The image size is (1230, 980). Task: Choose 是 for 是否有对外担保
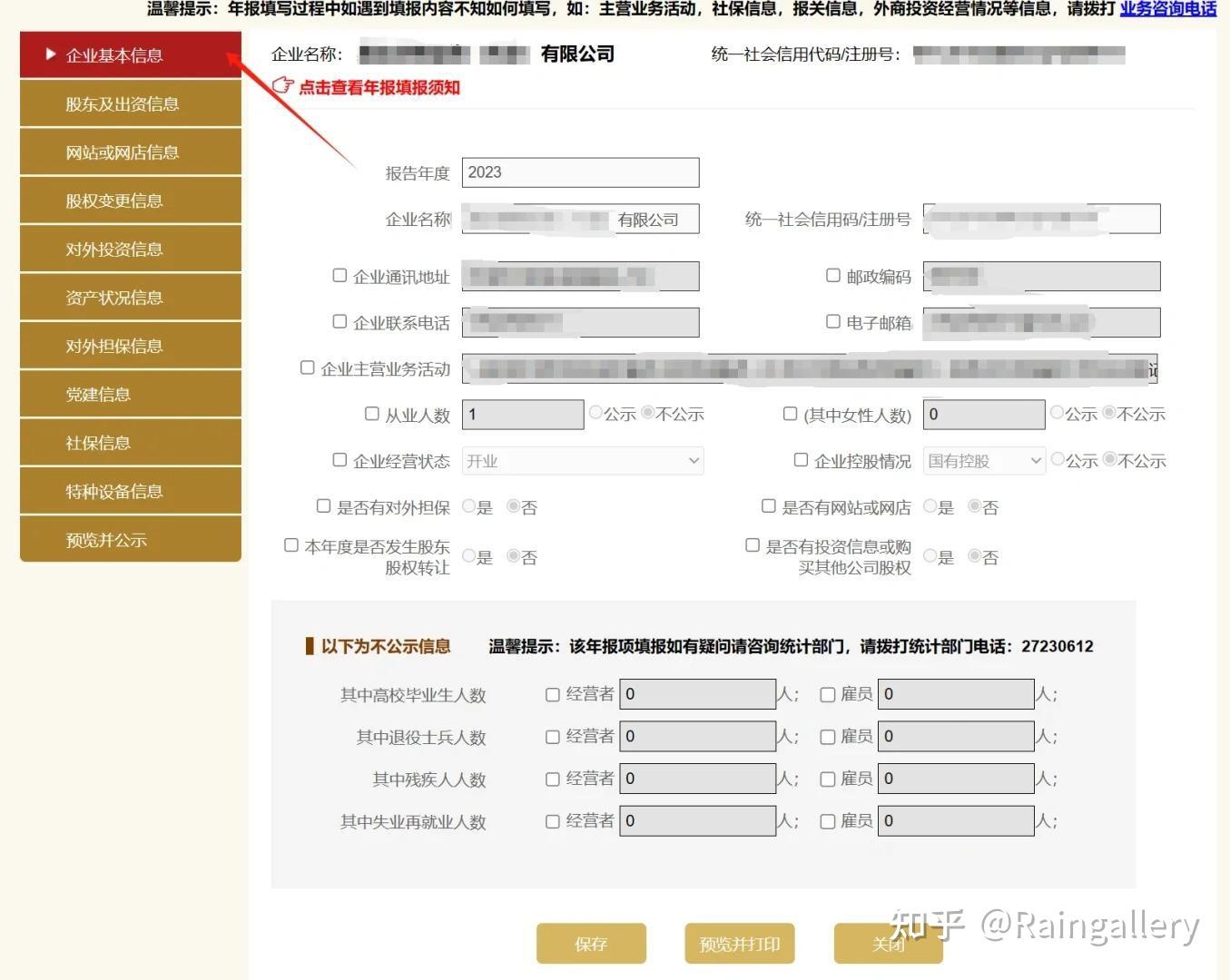(469, 506)
